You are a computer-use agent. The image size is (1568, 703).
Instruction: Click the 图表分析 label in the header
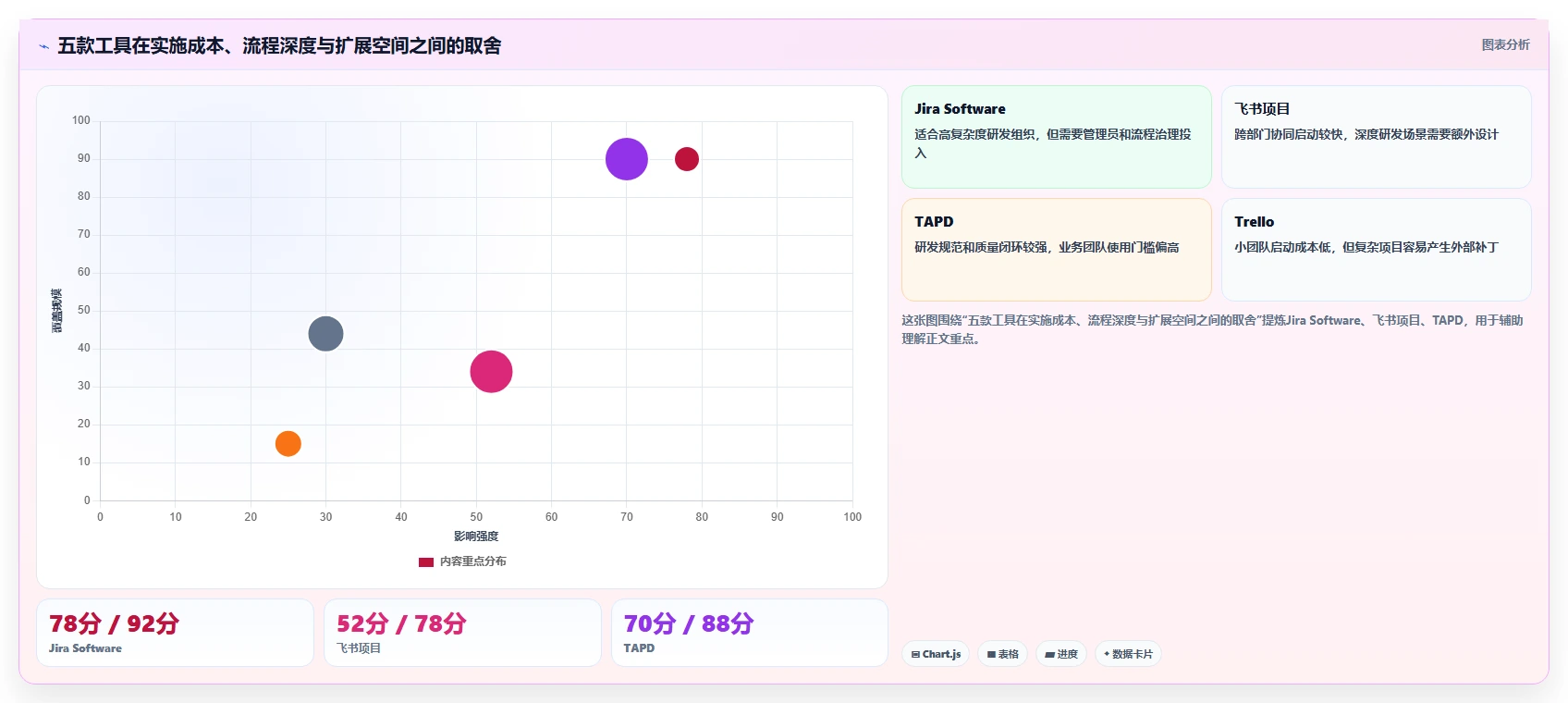pyautogui.click(x=1505, y=44)
